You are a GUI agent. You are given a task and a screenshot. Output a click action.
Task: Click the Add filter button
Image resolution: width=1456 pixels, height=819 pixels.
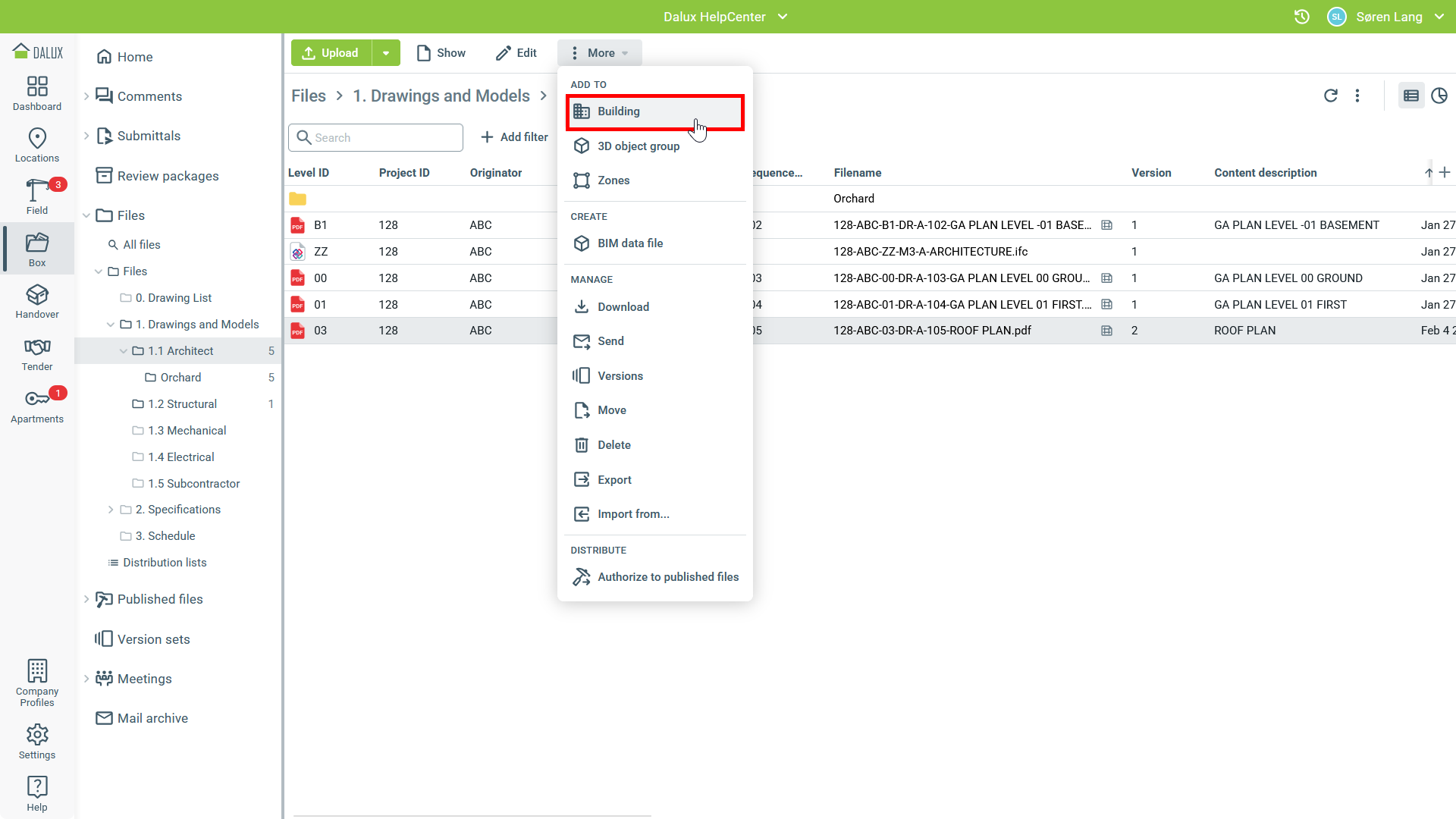(514, 137)
